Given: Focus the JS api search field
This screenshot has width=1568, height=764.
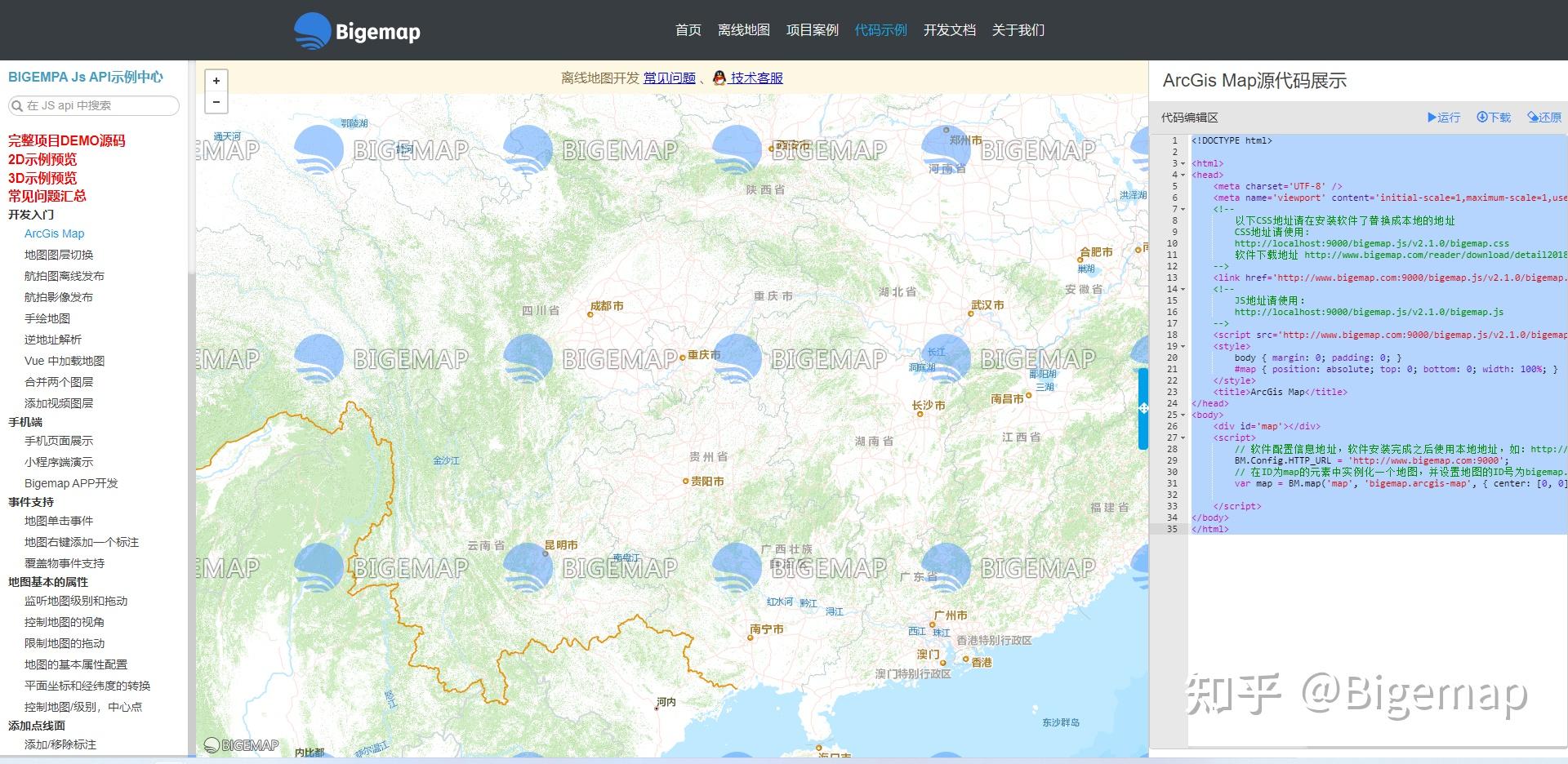Looking at the screenshot, I should click(93, 105).
